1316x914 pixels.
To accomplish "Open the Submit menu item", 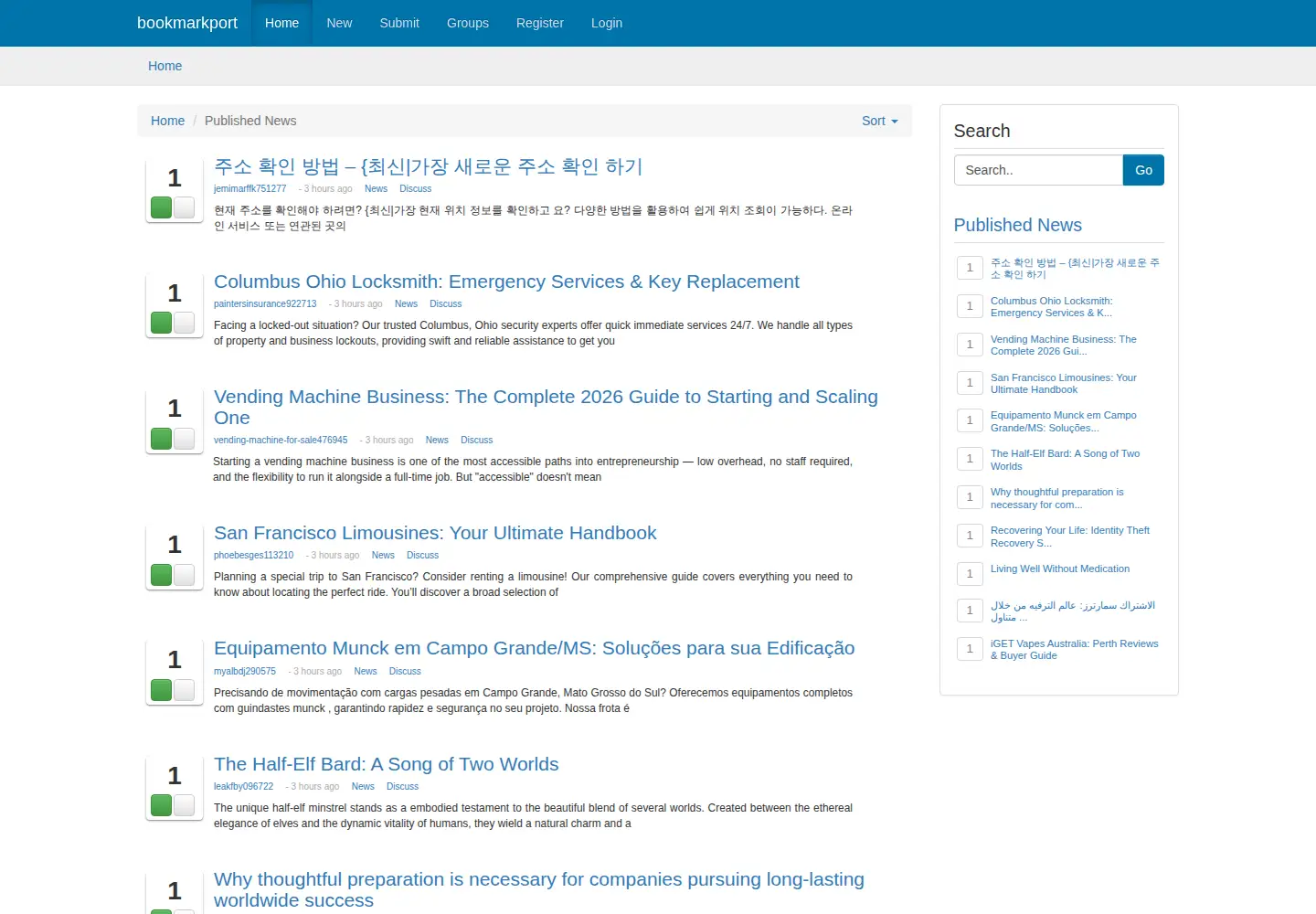I will (x=399, y=23).
